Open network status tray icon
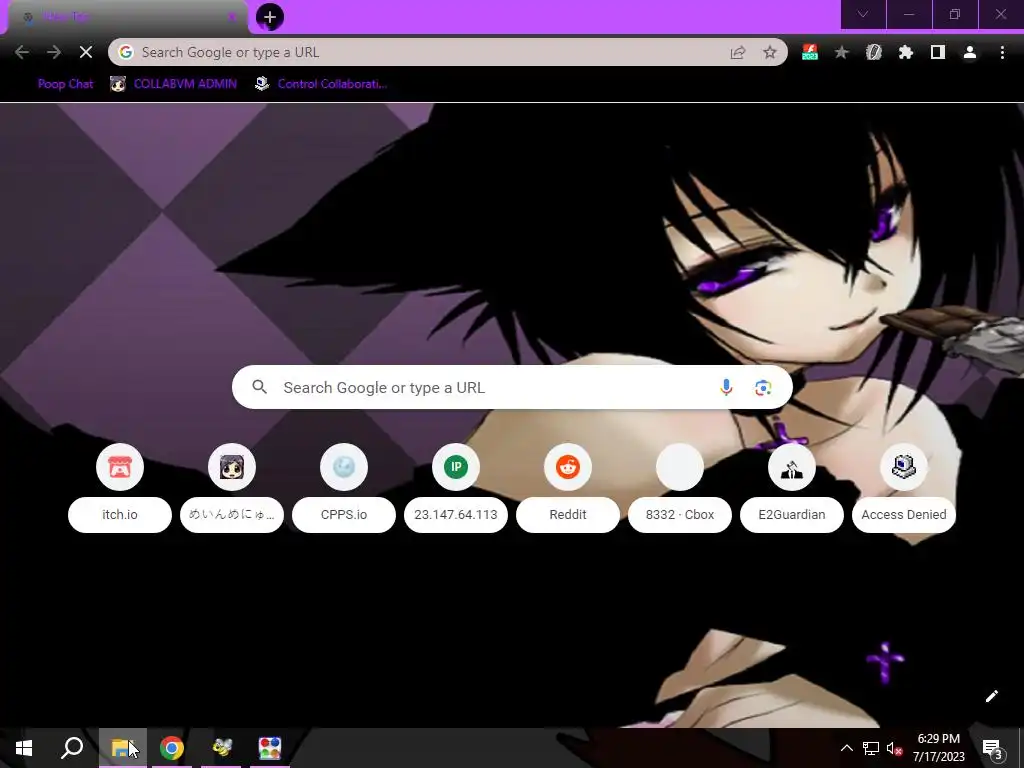 [871, 748]
